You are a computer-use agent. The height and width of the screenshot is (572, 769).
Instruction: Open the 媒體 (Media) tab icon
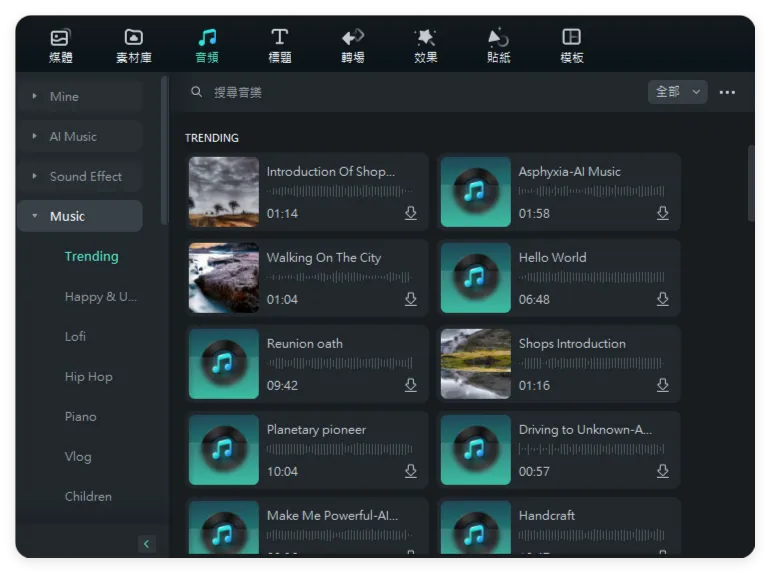61,39
